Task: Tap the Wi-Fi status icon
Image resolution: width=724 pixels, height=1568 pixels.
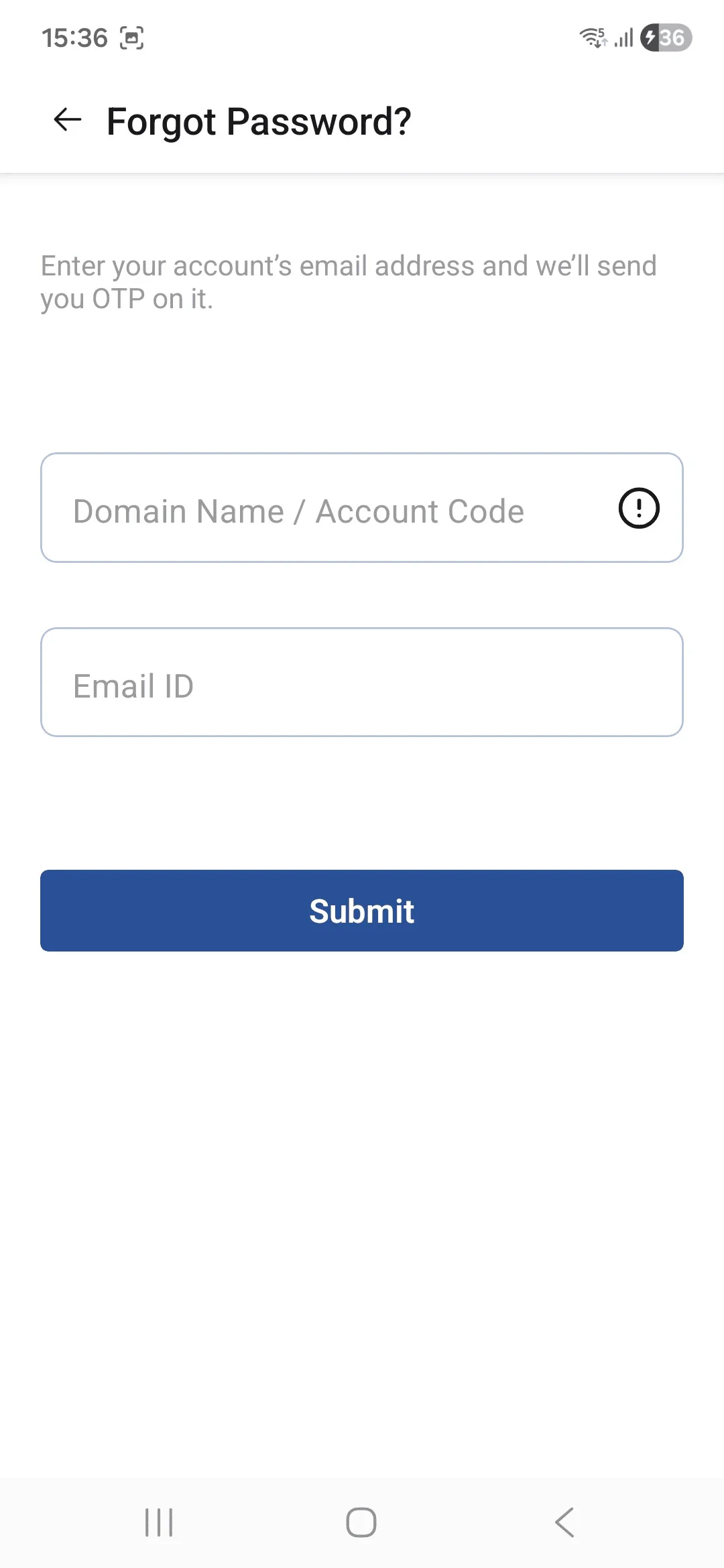Action: (593, 38)
